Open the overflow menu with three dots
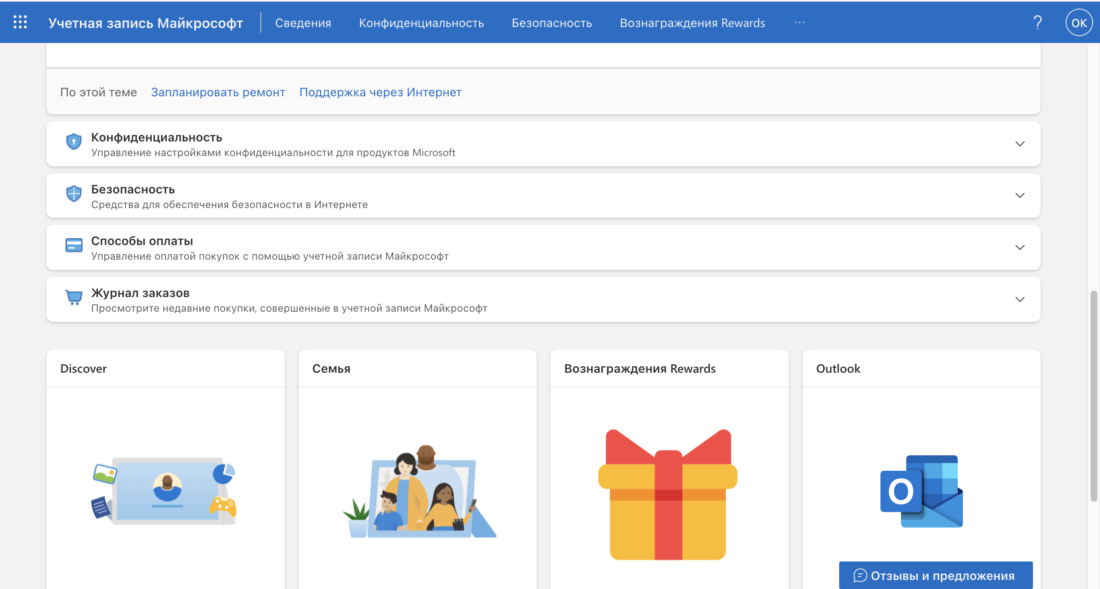Viewport: 1100px width, 589px height. (x=799, y=22)
